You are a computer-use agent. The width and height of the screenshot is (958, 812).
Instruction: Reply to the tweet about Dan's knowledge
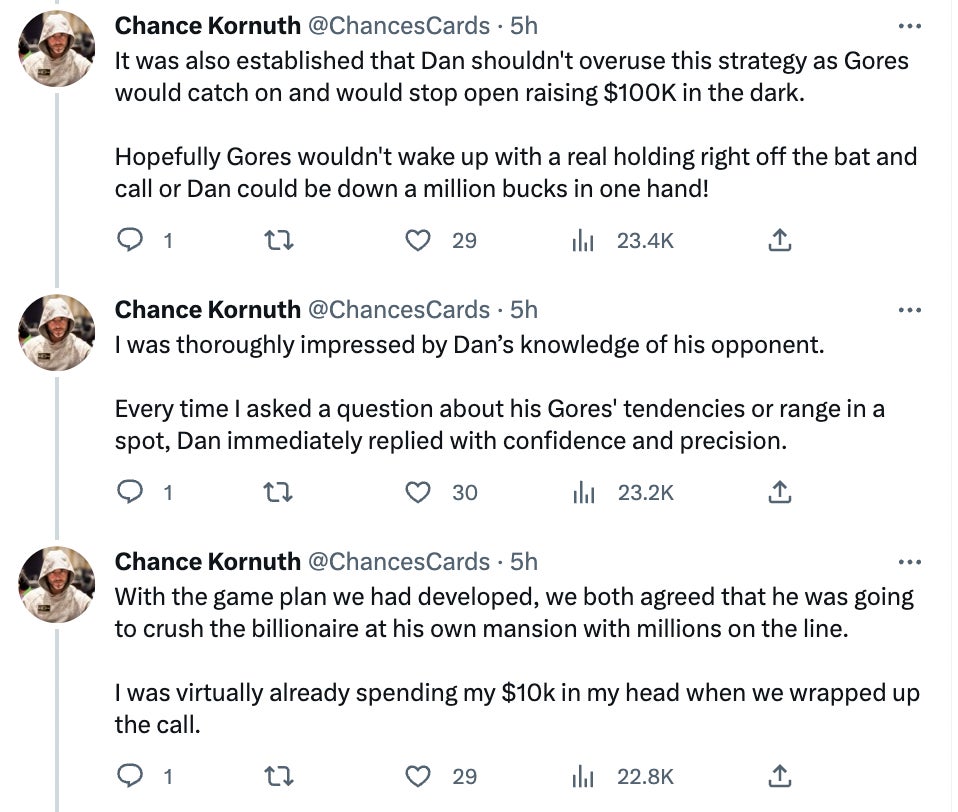click(131, 492)
